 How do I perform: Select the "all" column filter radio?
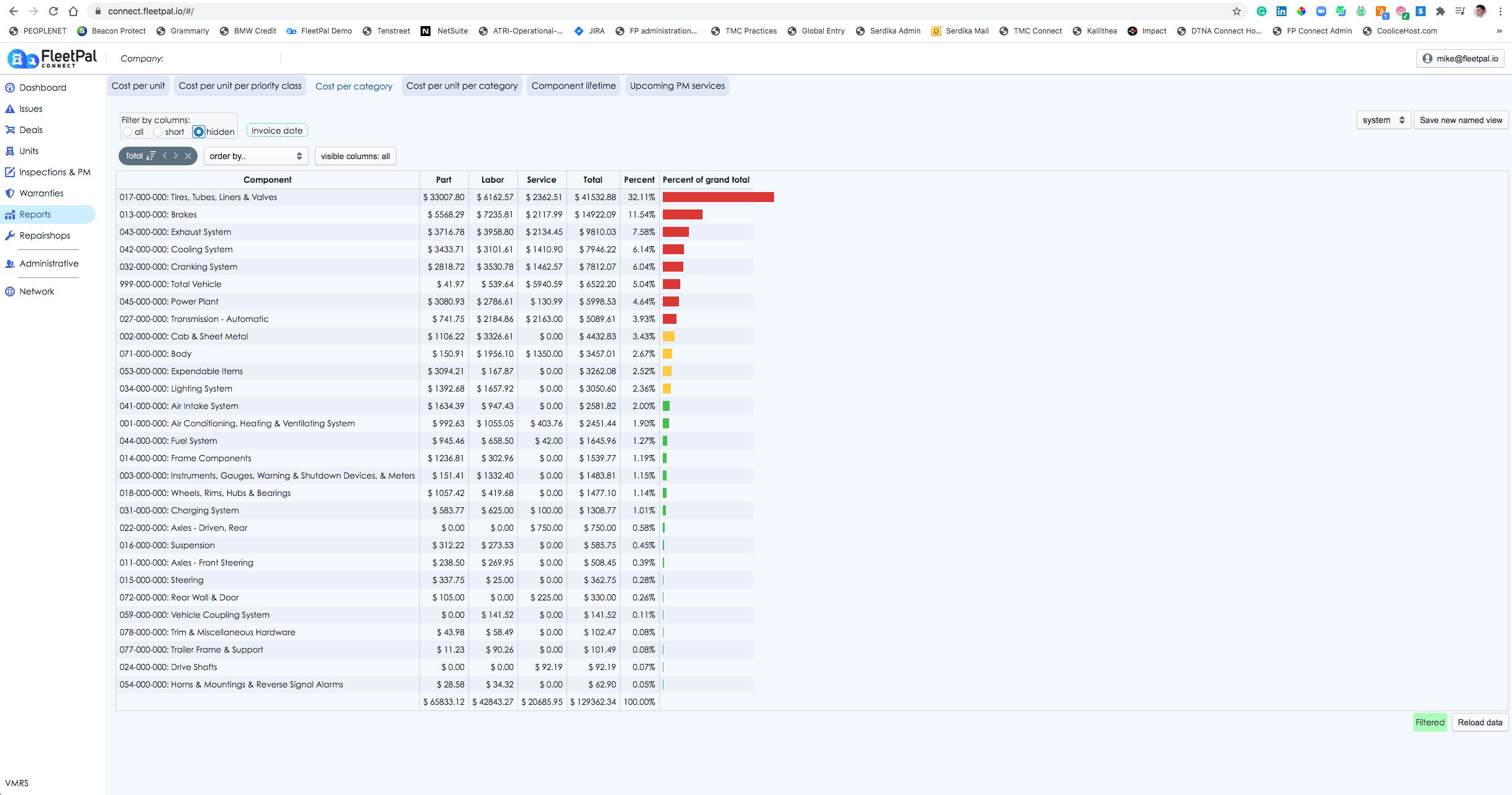[x=127, y=132]
